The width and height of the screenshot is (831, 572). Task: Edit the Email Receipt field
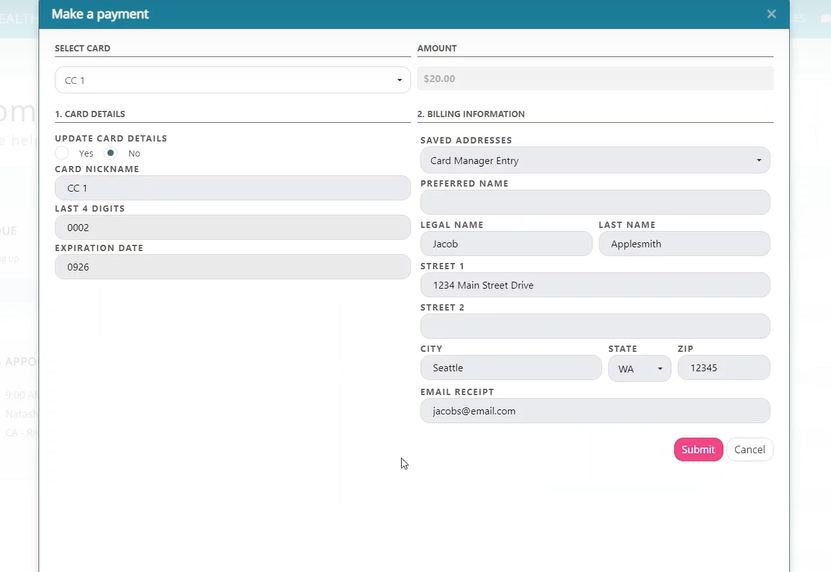coord(595,411)
